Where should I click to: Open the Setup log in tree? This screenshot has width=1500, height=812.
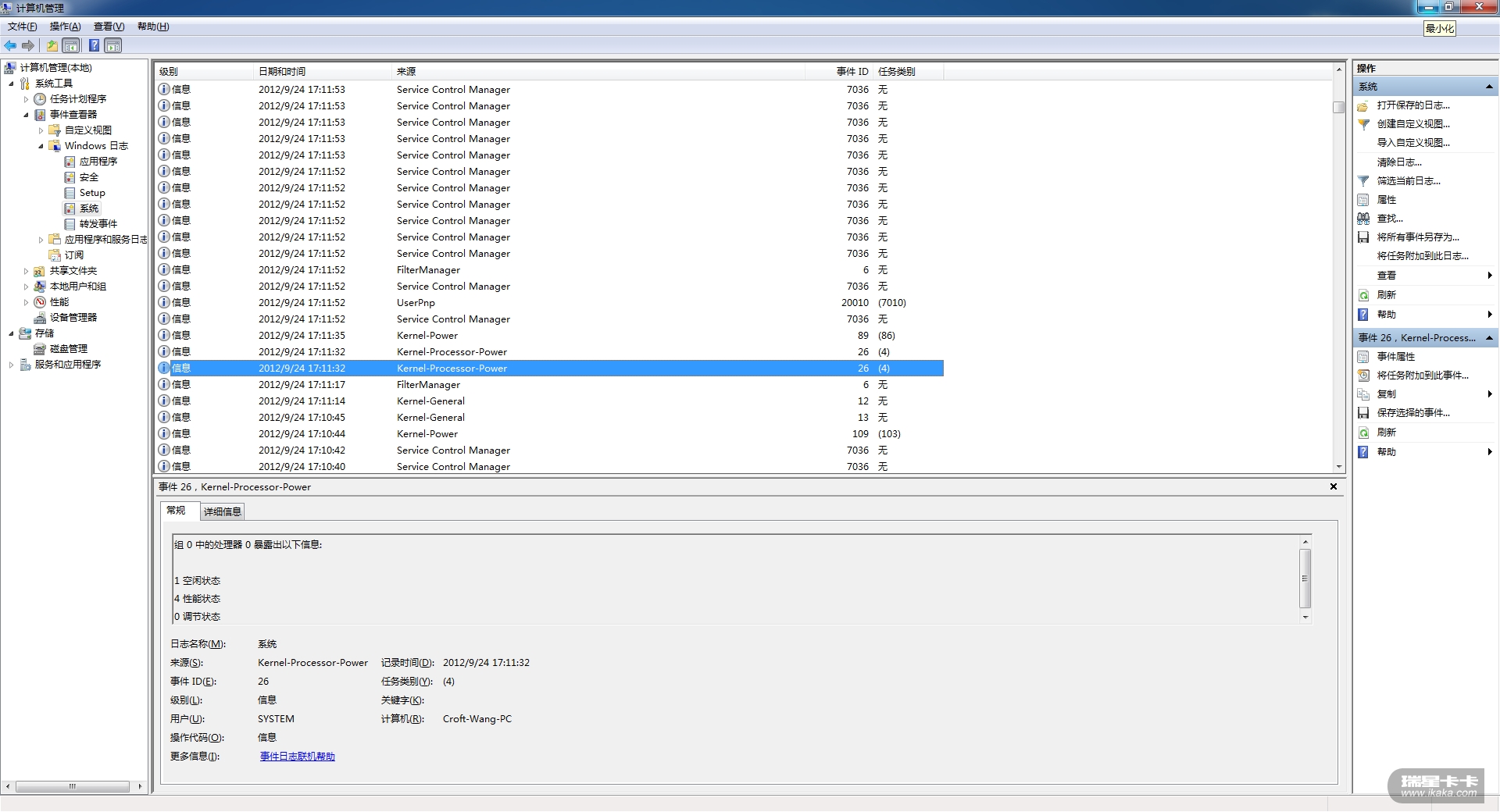pos(92,193)
